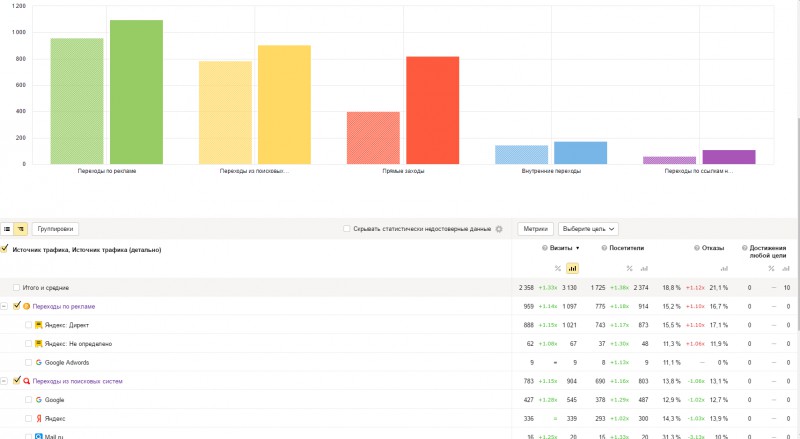Check the Google search row checkbox
This screenshot has width=800, height=439.
point(29,400)
